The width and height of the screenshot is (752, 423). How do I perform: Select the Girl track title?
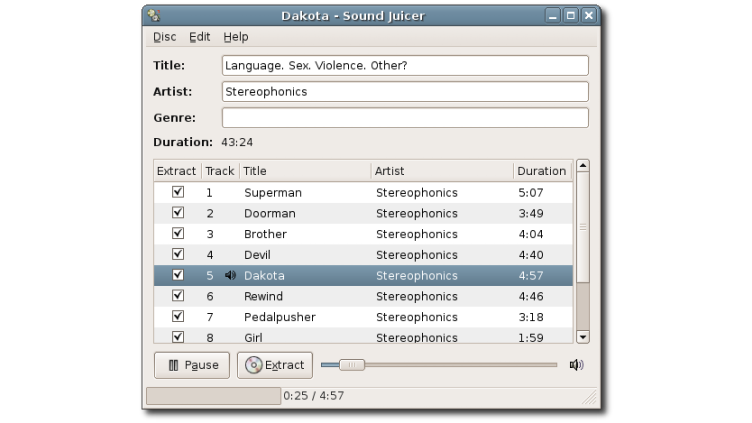tap(253, 338)
